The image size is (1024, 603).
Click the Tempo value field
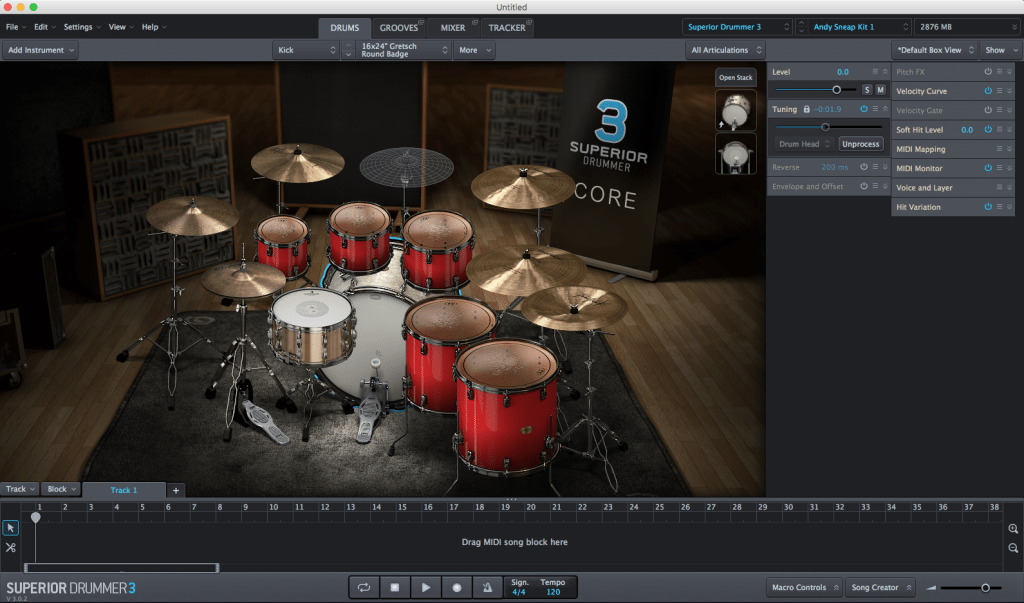point(554,592)
